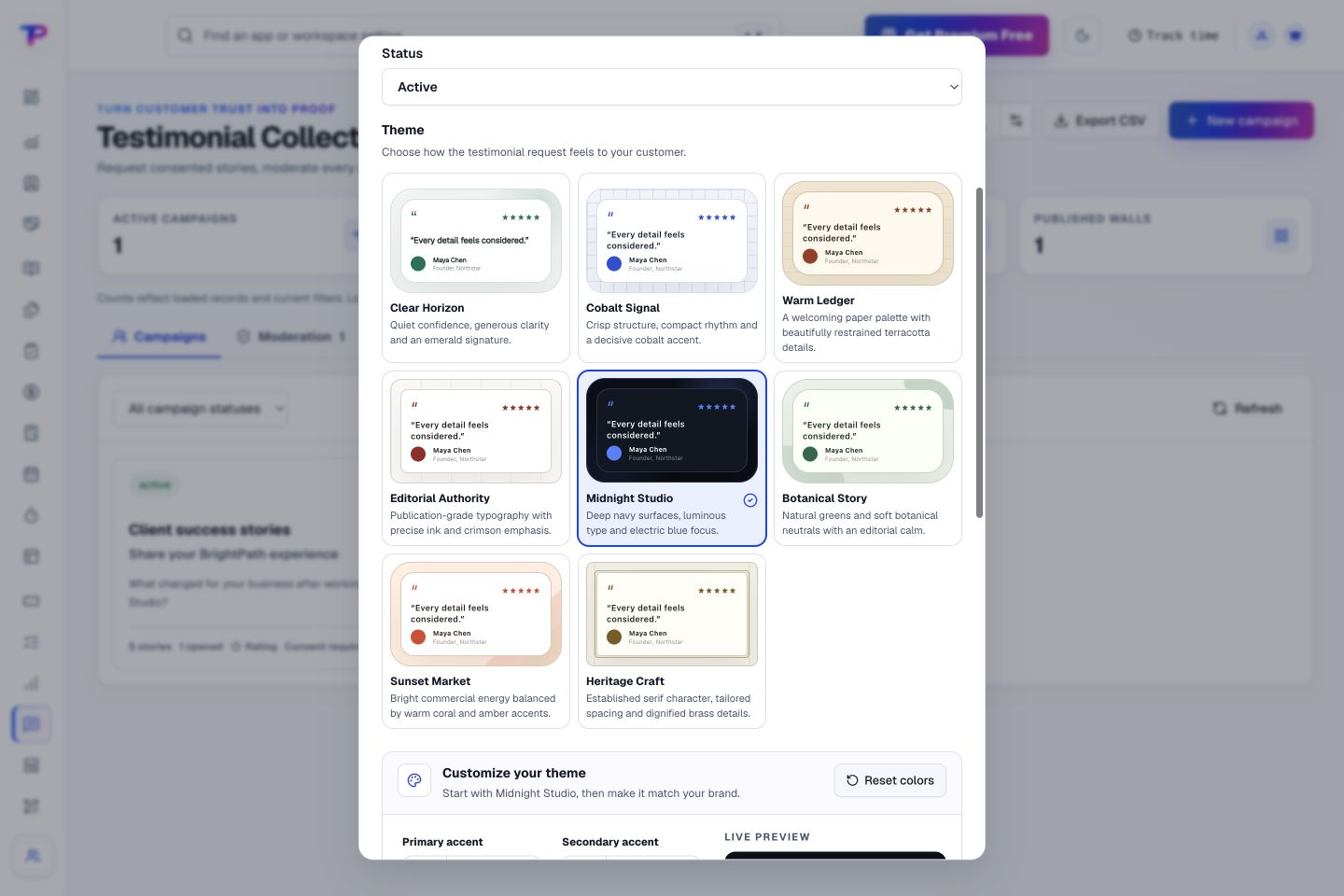Click the palette icon beside Customize your theme
Image resolution: width=1344 pixels, height=896 pixels.
(414, 780)
